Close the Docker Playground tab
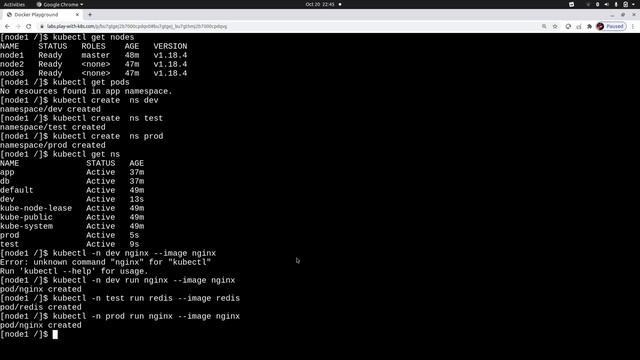This screenshot has height=360, width=640. (x=77, y=15)
